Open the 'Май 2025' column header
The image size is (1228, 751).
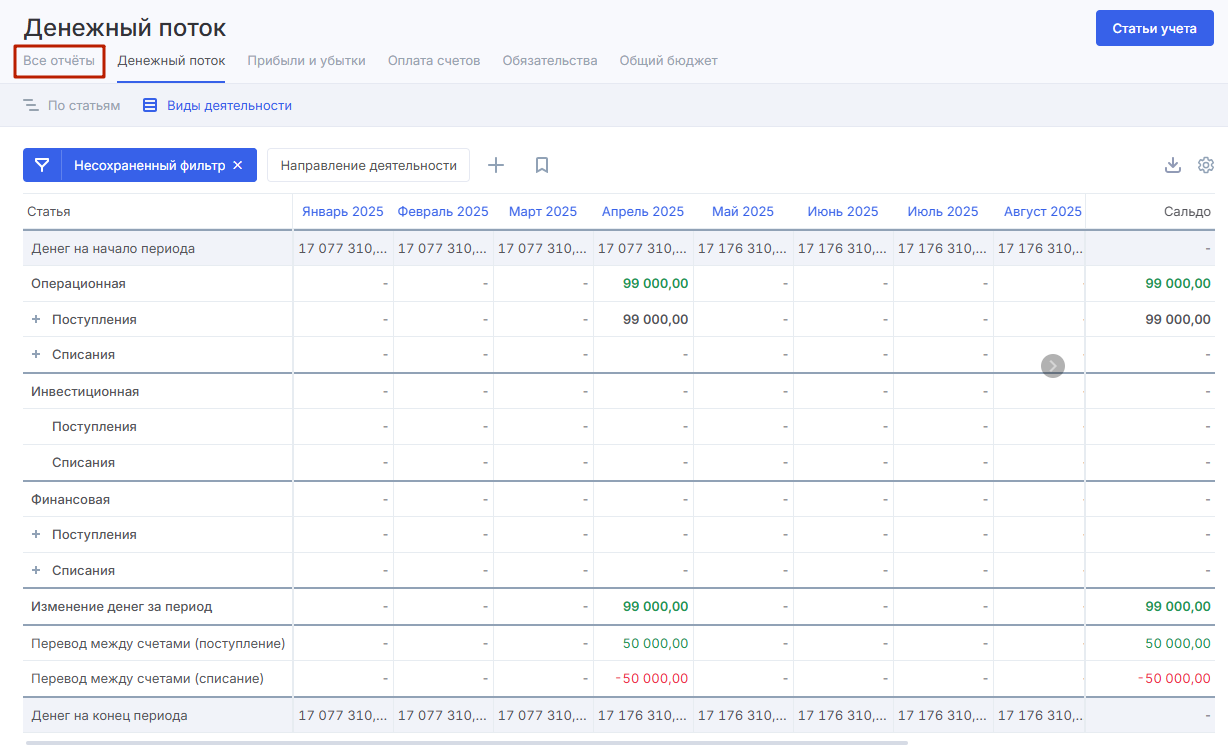(743, 212)
